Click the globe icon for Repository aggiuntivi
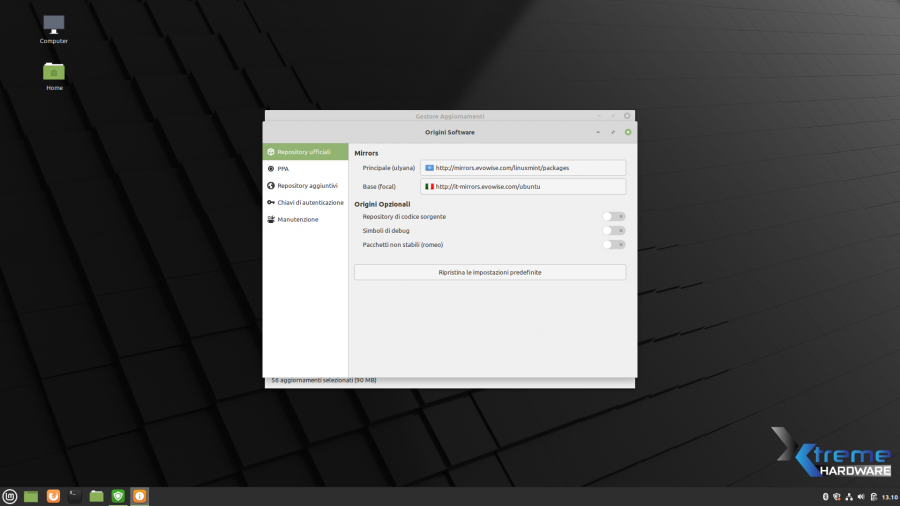Viewport: 900px width, 506px height. click(x=271, y=186)
